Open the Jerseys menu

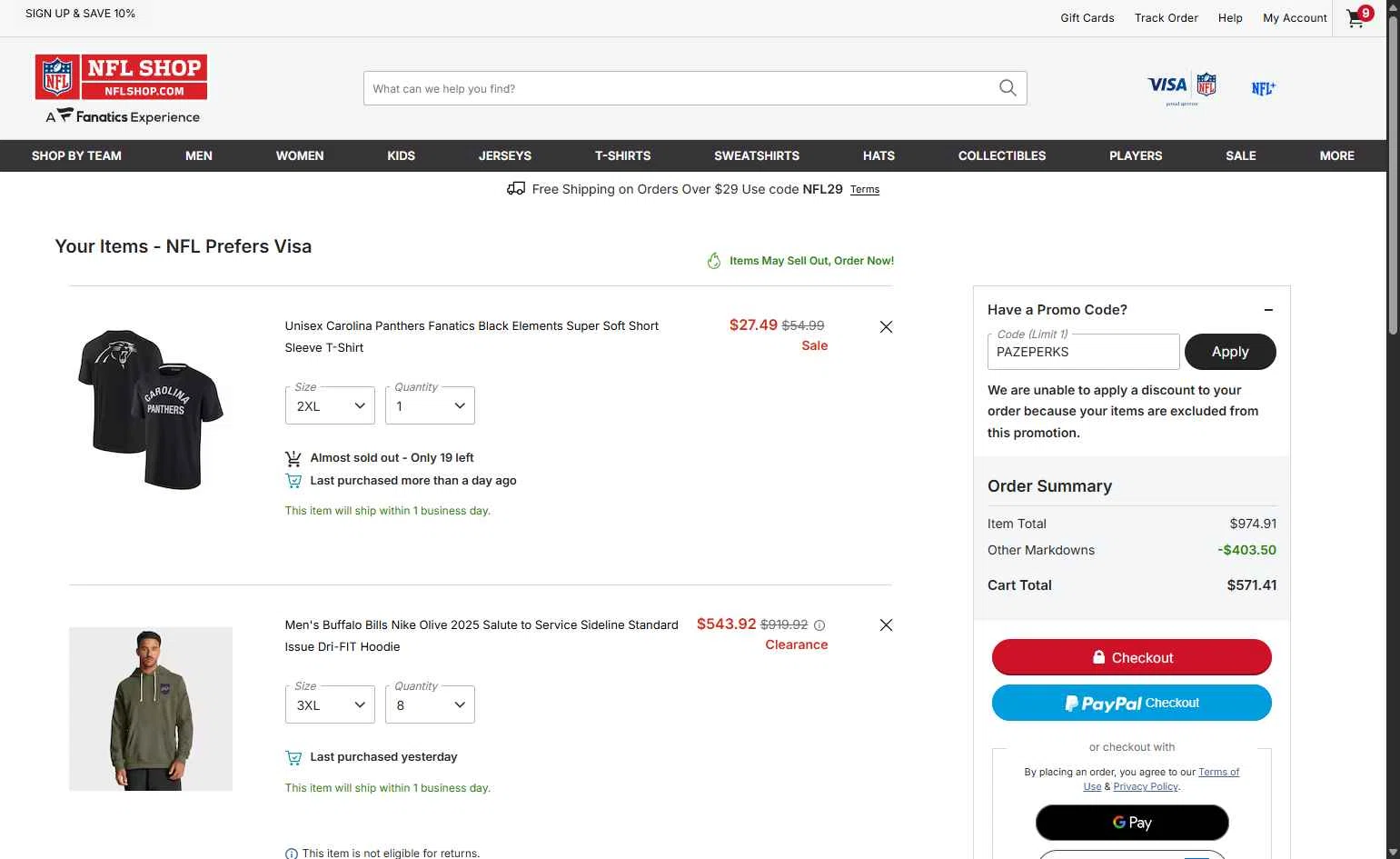click(x=505, y=155)
